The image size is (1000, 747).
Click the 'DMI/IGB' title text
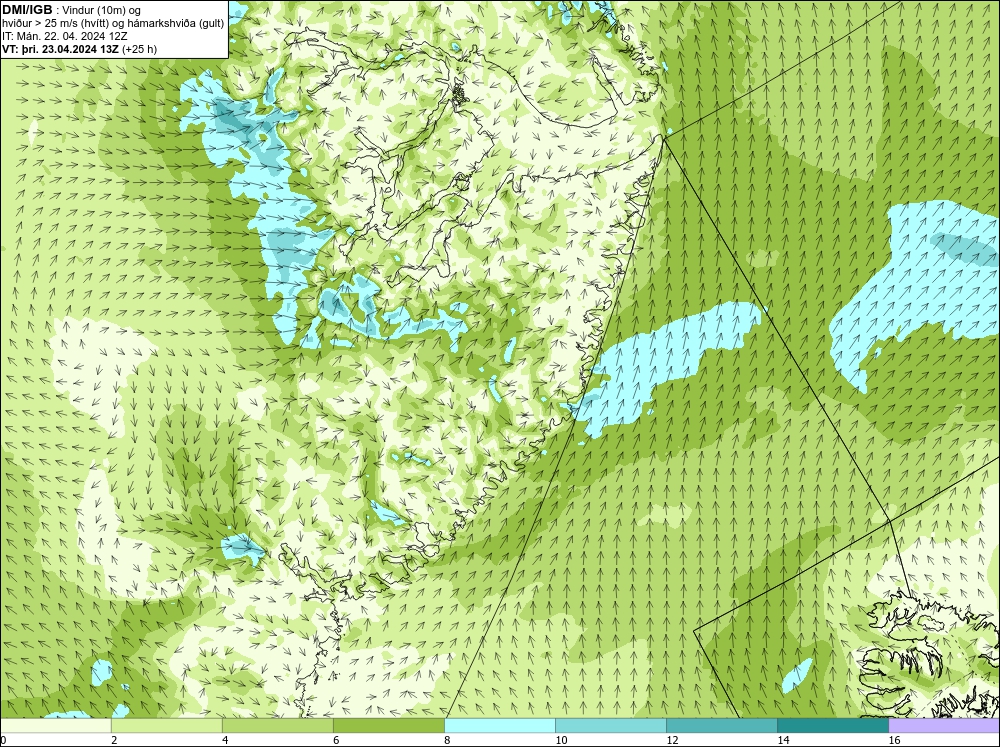(27, 10)
